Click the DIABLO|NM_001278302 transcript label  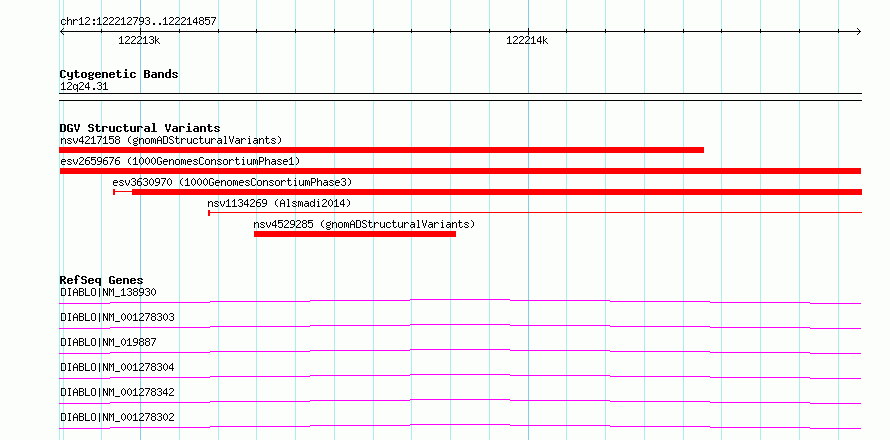coord(117,417)
